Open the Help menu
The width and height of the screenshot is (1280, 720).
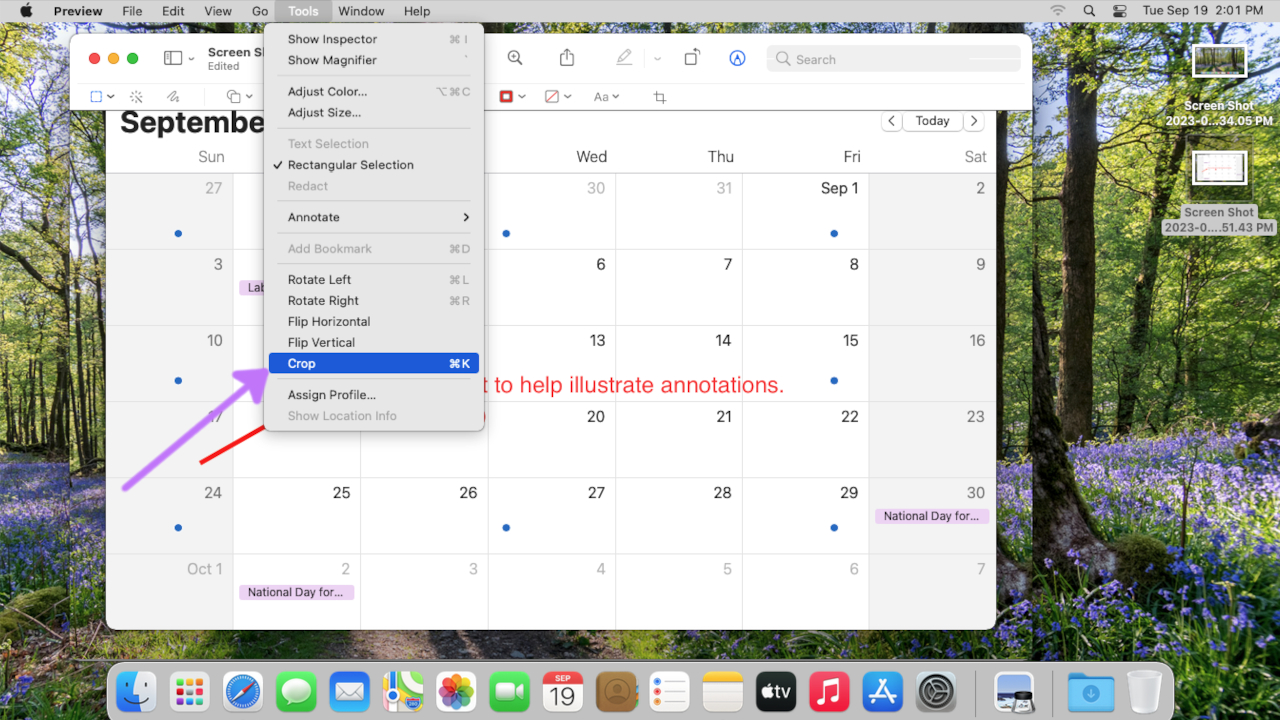point(417,11)
